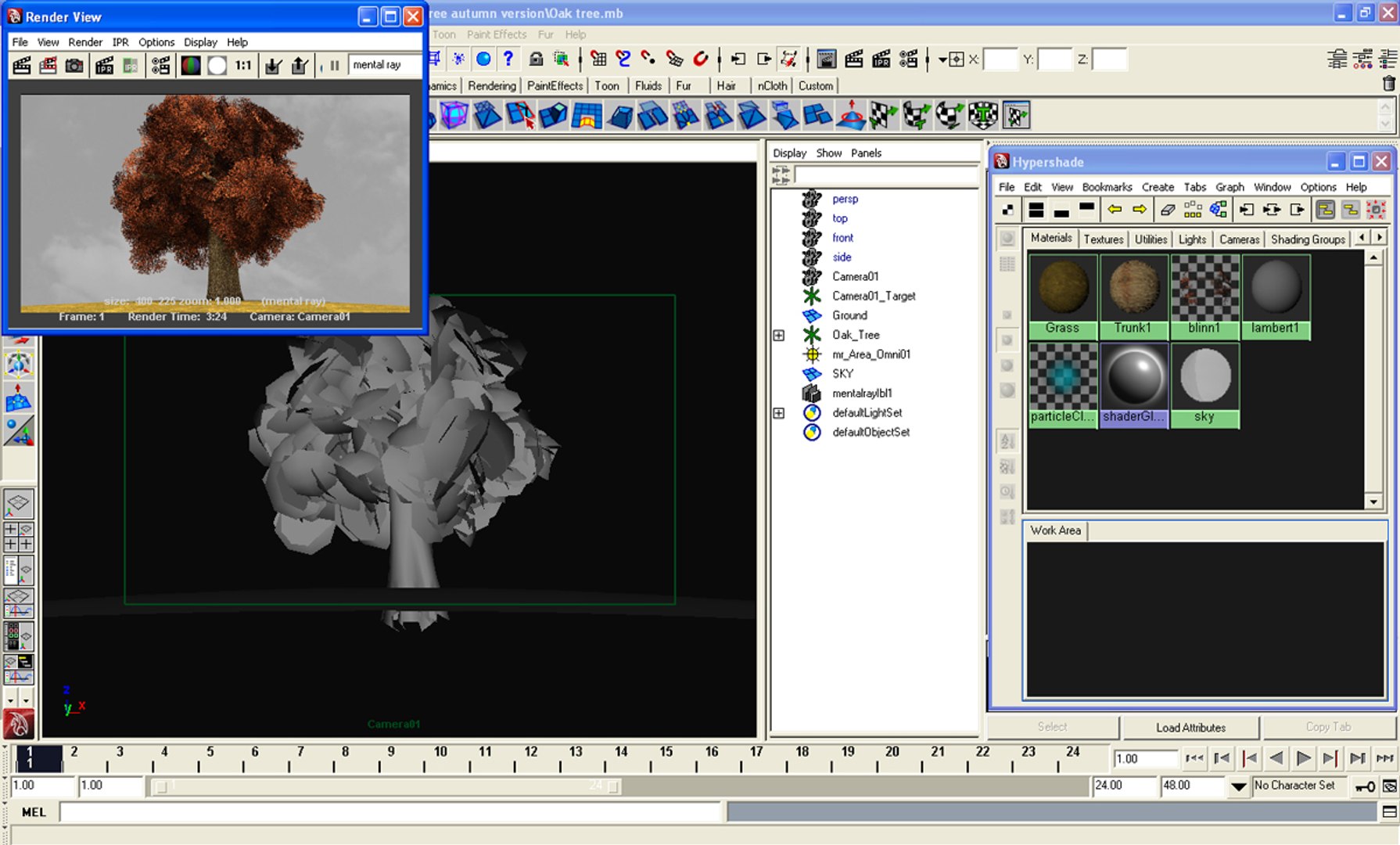Set 1:1 real size display
The height and width of the screenshot is (845, 1400).
pos(244,66)
